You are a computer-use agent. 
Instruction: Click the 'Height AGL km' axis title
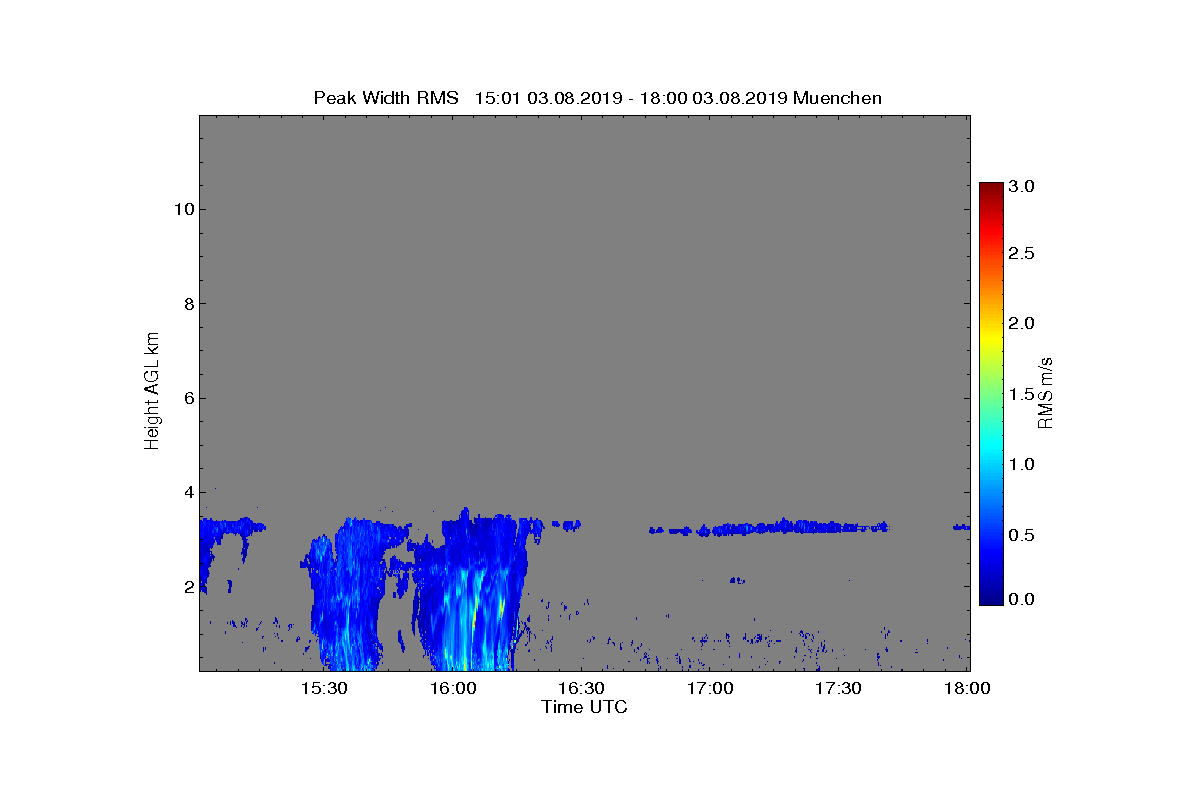[152, 393]
